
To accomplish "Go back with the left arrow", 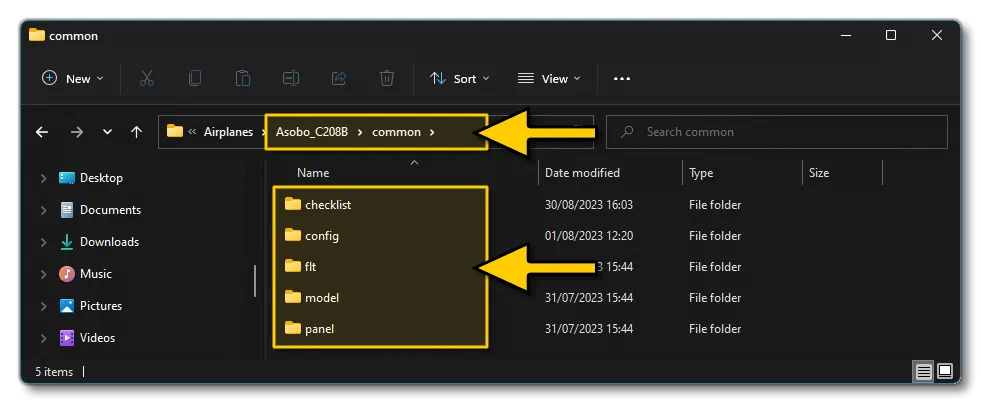I will 42,132.
